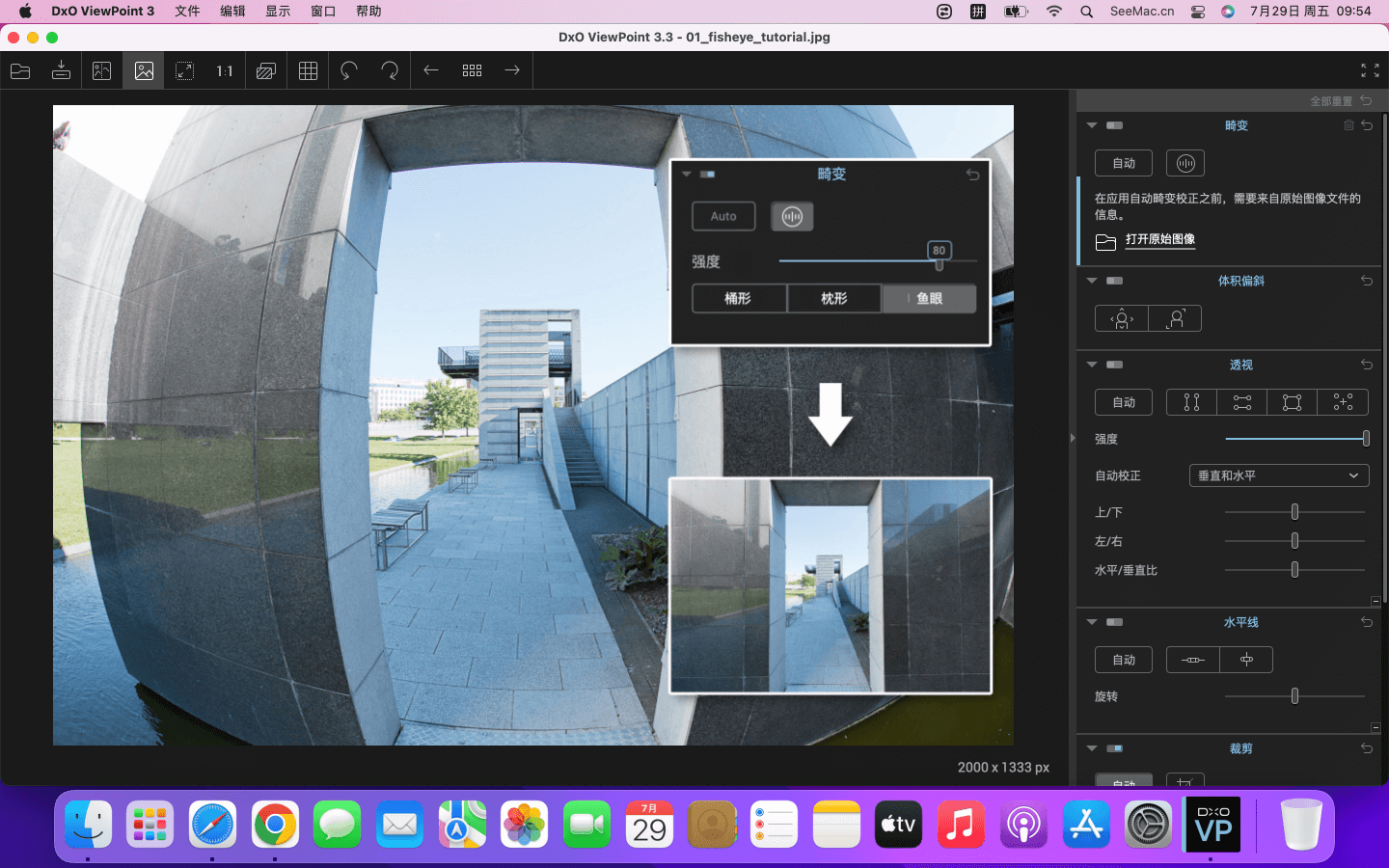Screen dimensions: 1389x868
Task: Select the force vertical parallels perspective tool
Action: 1191,402
